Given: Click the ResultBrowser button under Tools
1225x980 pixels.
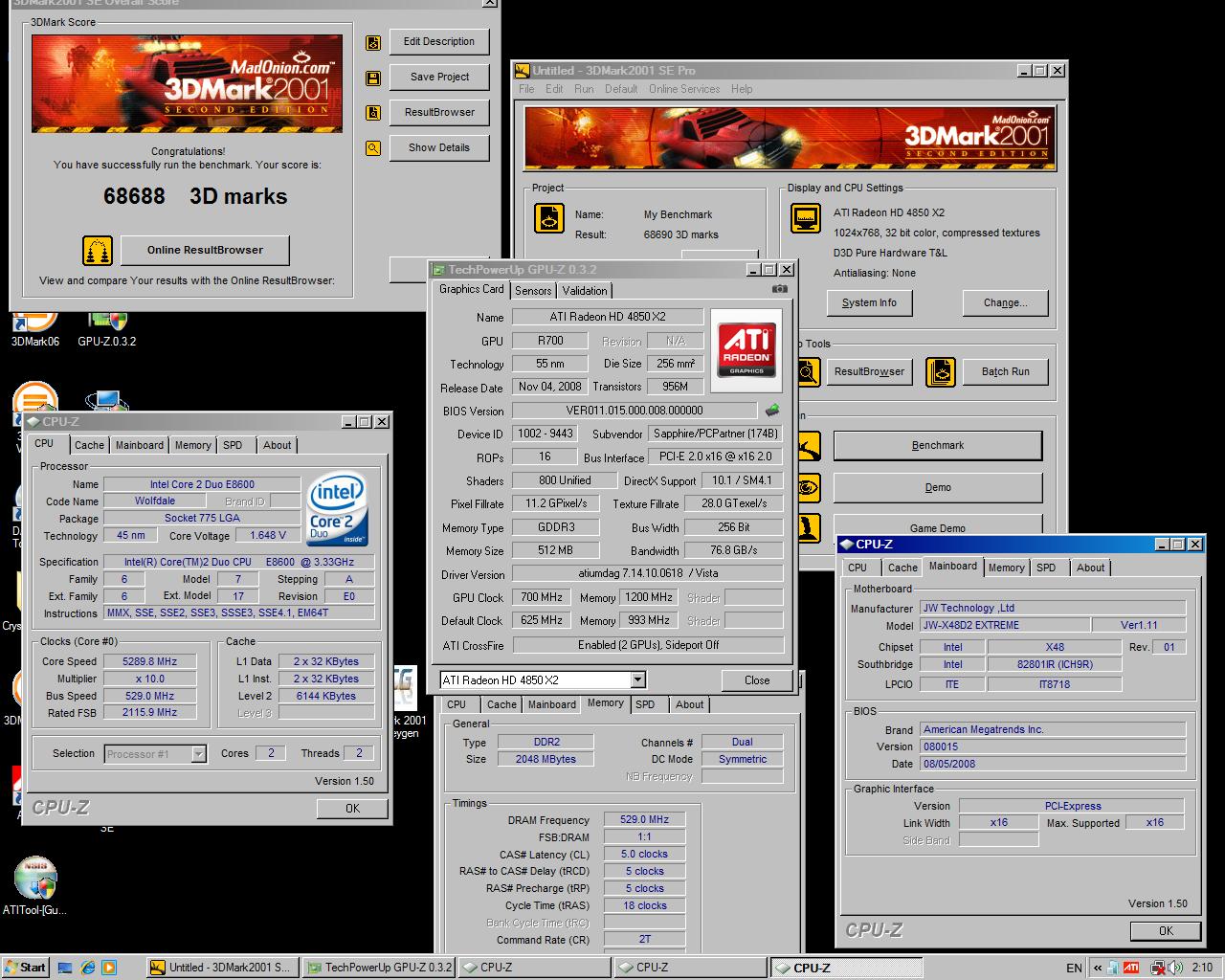Looking at the screenshot, I should point(869,372).
